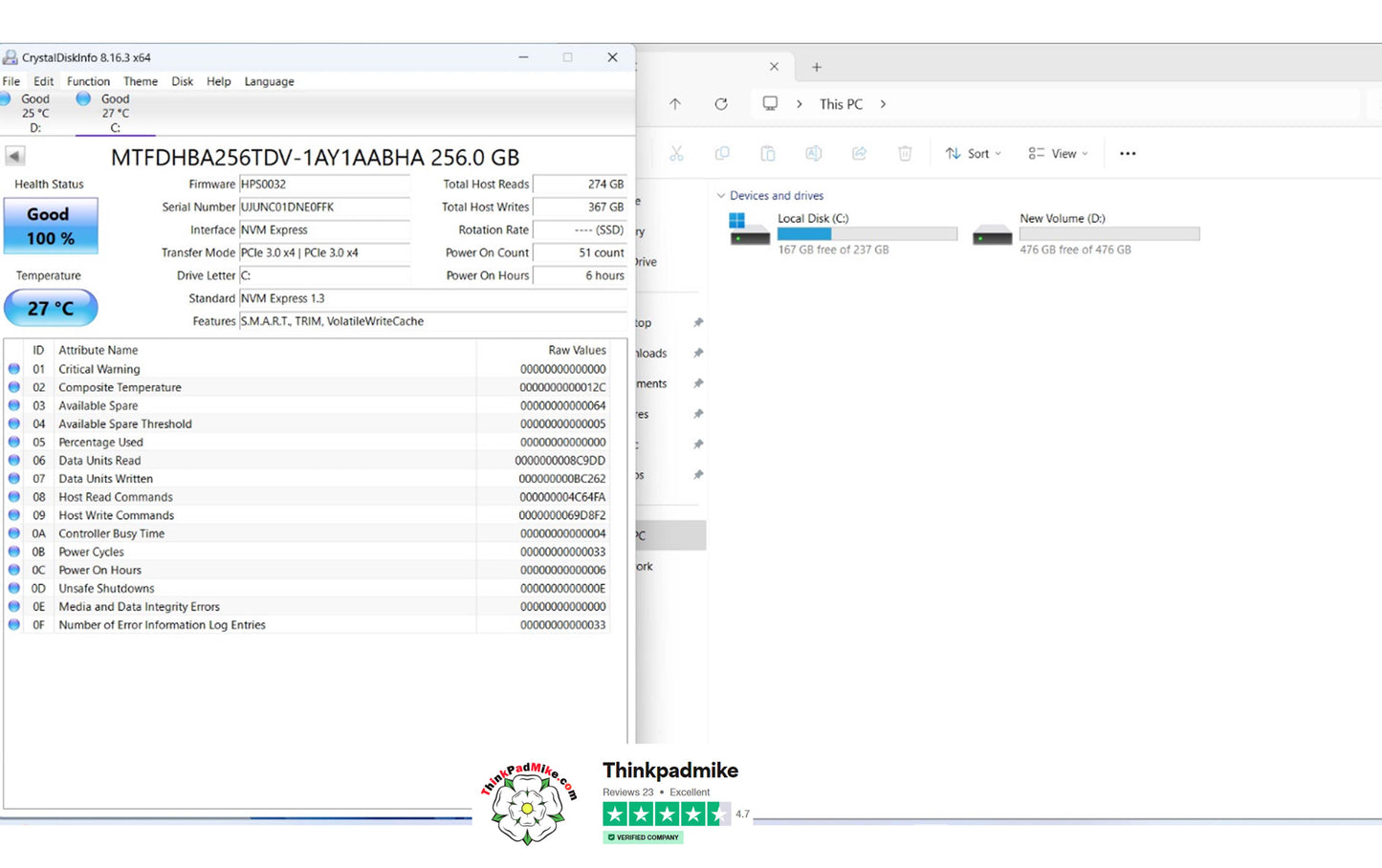Close the File Explorer tab
The height and width of the screenshot is (868, 1382).
[x=774, y=67]
